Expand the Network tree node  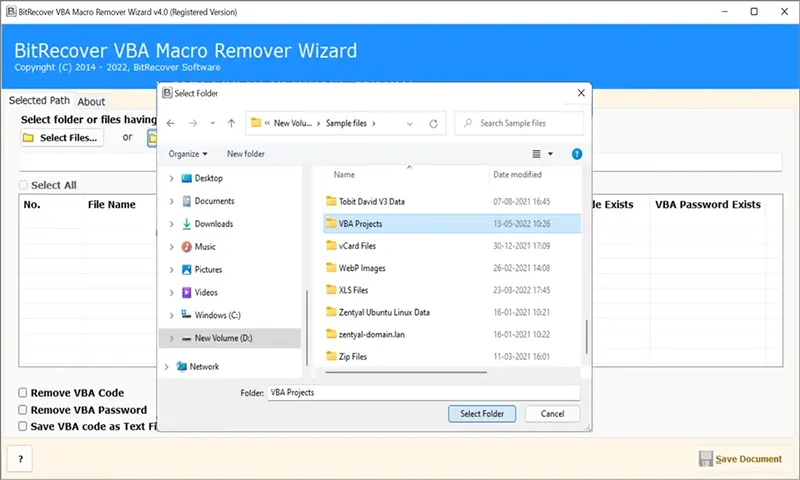point(166,367)
